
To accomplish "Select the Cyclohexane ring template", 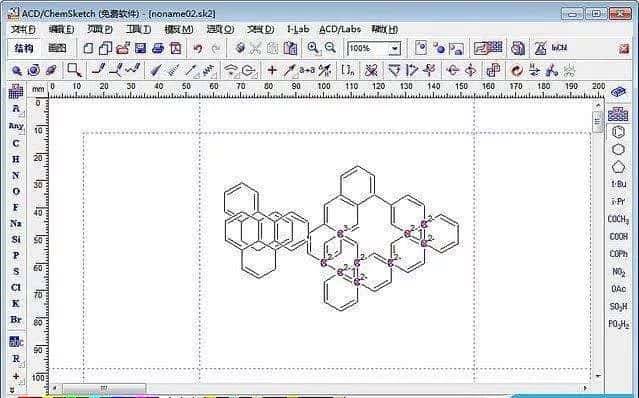I will click(x=618, y=150).
